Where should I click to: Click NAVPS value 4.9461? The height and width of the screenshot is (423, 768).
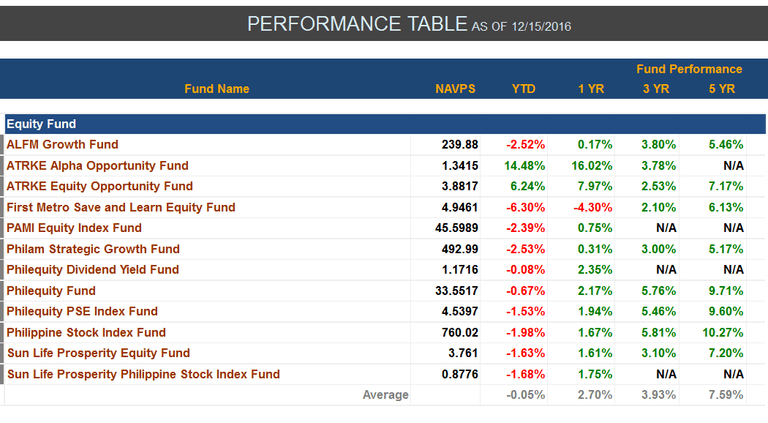tap(459, 207)
